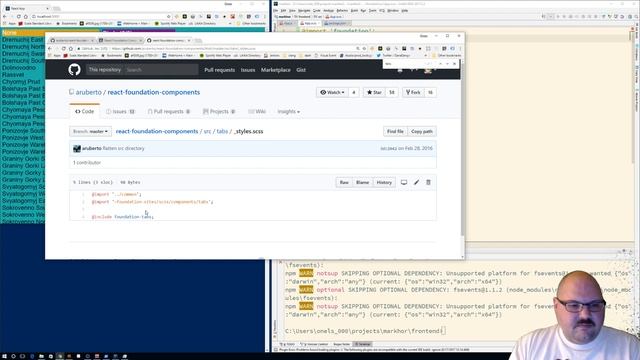Screen dimensions: 640x360
Task: Switch to the repository Issues tab
Action: pos(120,111)
